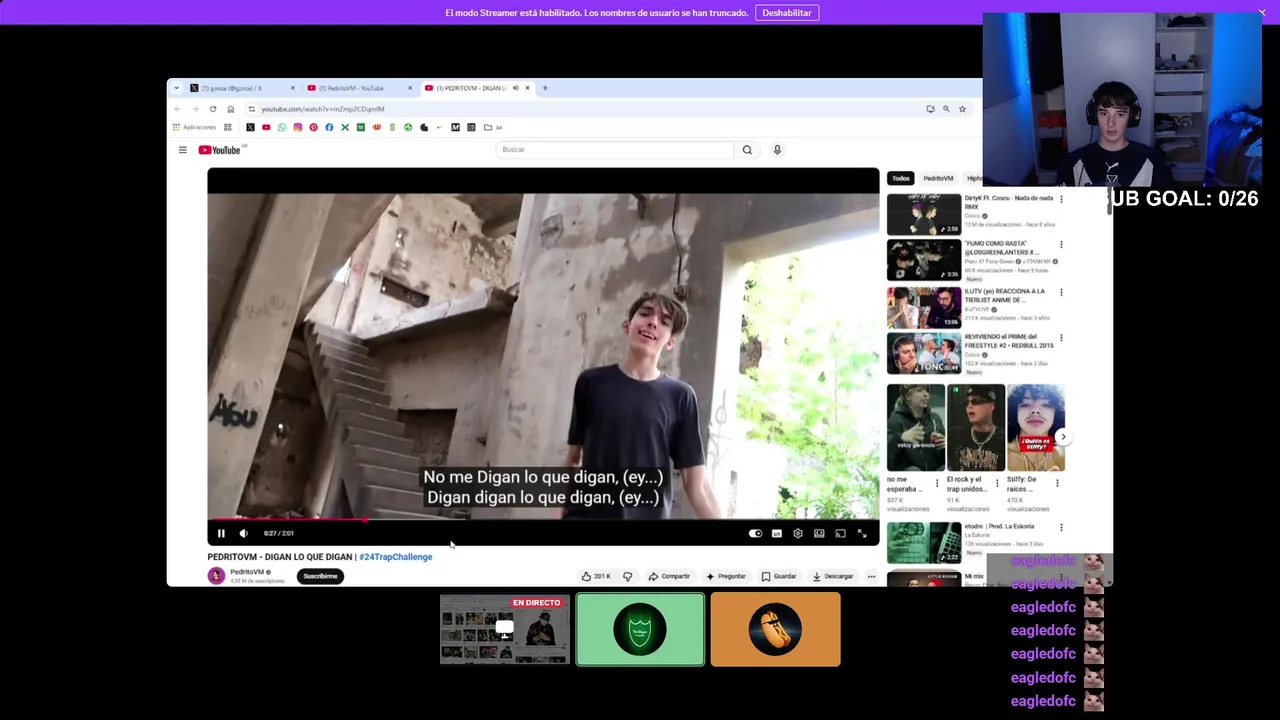Switch to the X gonza browser tab
Screen dimensions: 1280x720
242,88
